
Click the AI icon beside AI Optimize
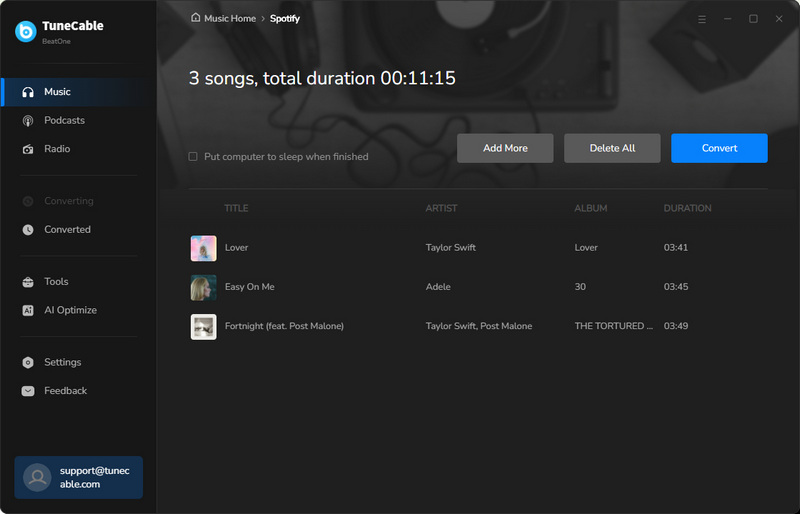click(28, 310)
